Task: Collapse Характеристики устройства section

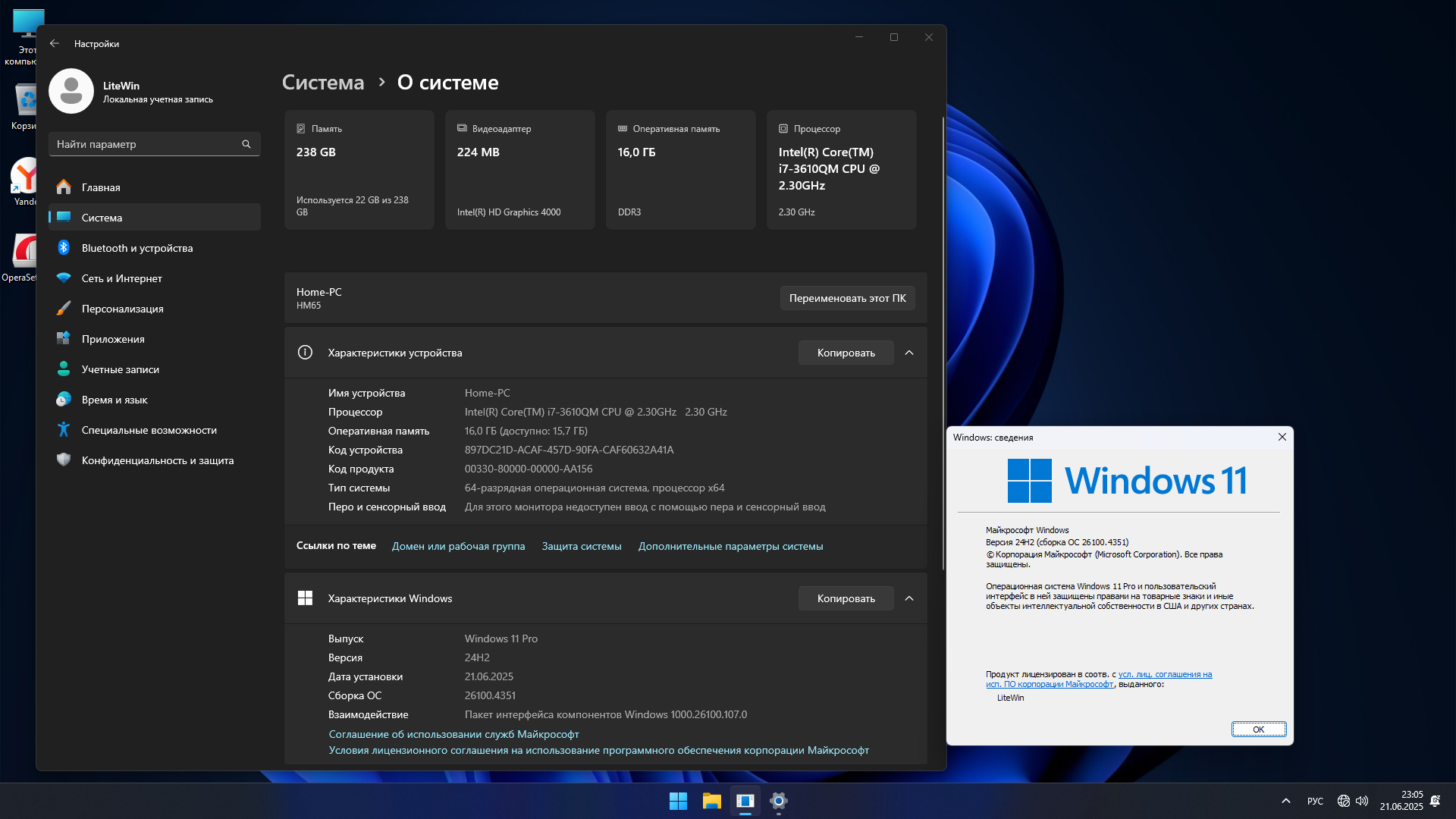Action: pos(909,353)
